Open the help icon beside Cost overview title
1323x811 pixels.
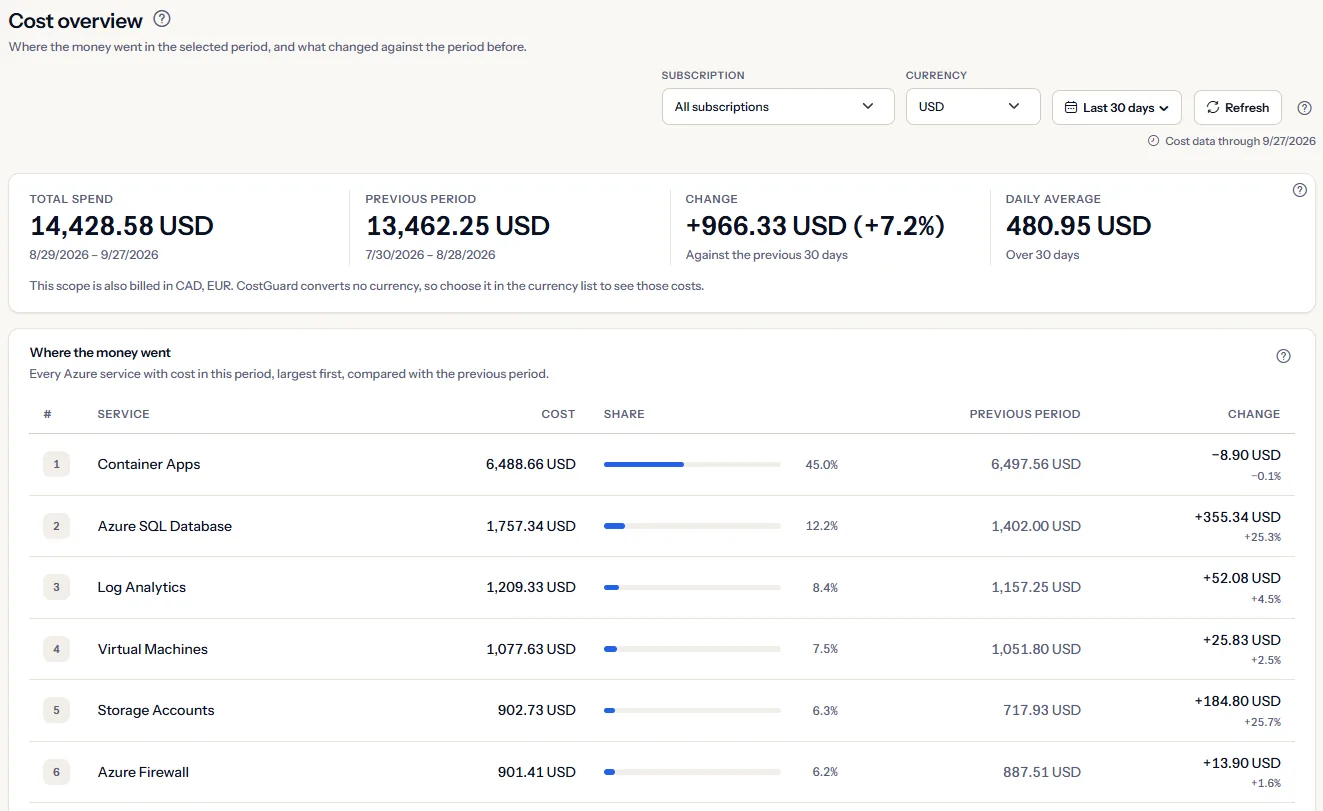[162, 19]
